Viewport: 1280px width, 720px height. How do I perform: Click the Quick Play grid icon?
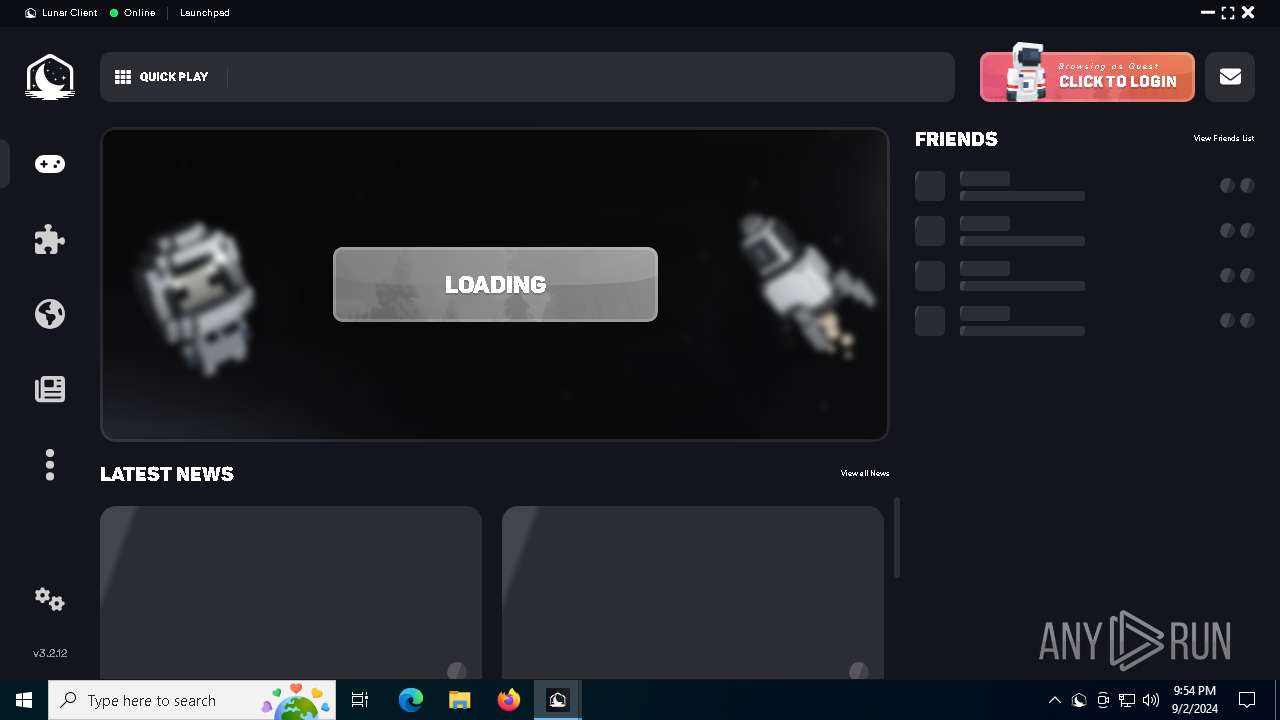click(123, 77)
